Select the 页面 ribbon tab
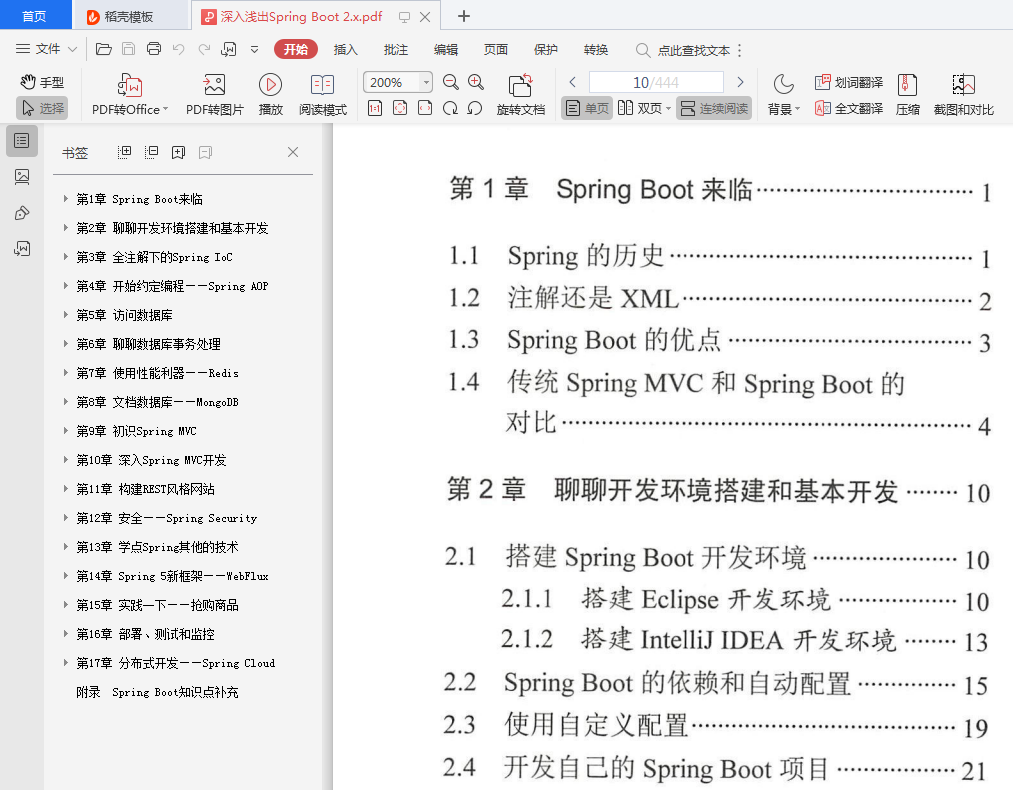1013x790 pixels. (x=496, y=49)
